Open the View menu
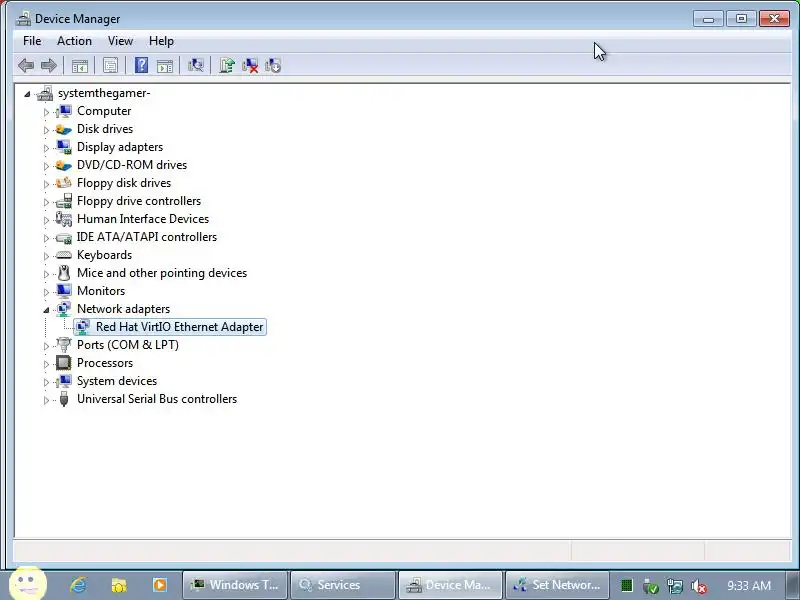 (x=120, y=41)
